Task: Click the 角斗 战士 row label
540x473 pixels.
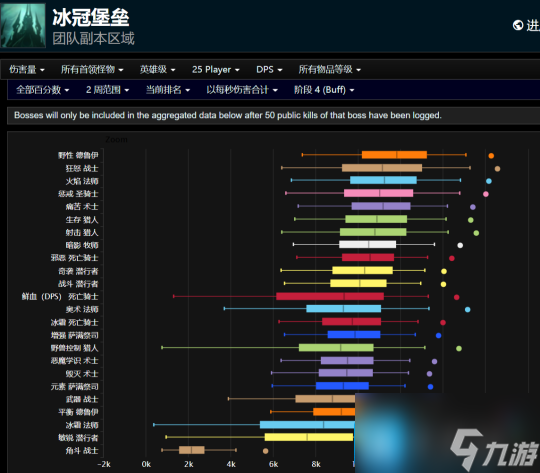Action: coord(82,451)
